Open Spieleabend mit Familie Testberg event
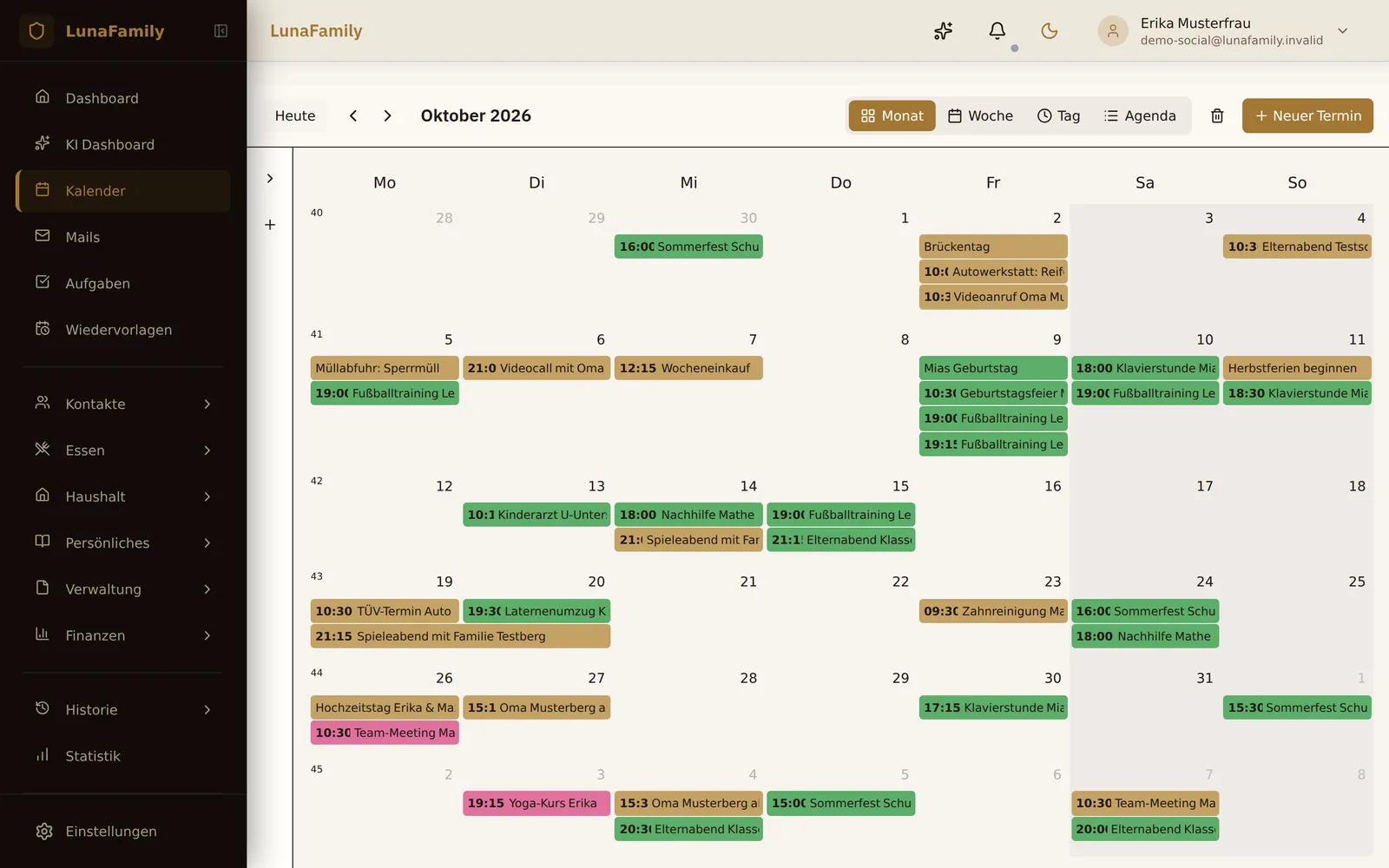Screen dimensions: 1389x868 pos(460,636)
